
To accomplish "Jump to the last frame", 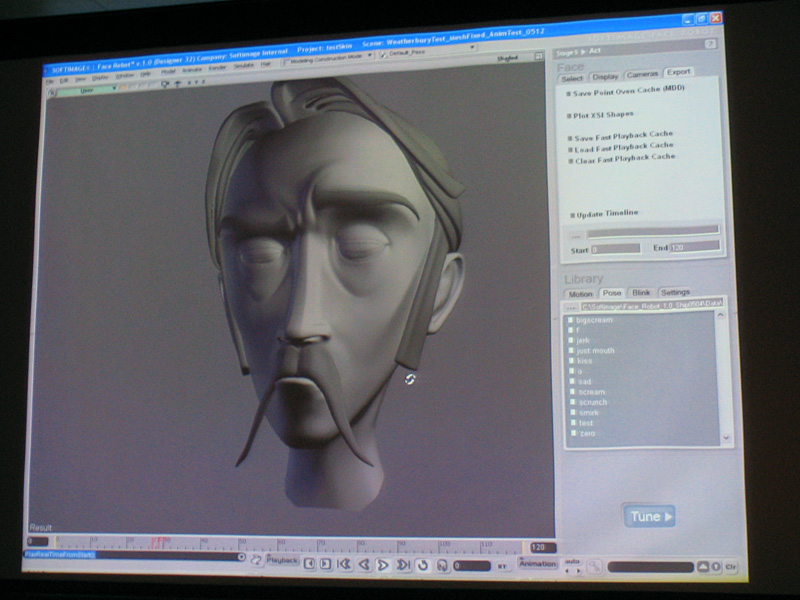I will coord(403,565).
